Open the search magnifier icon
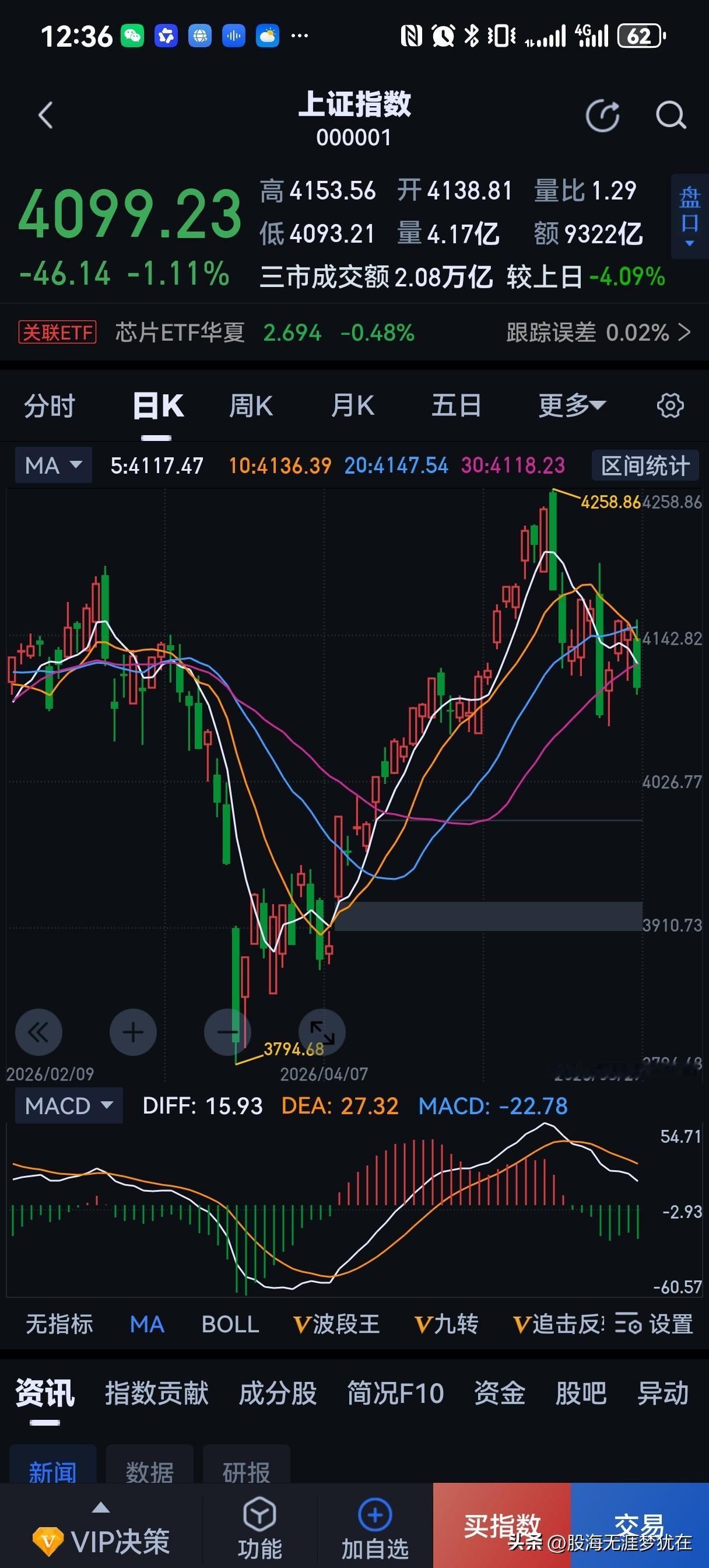This screenshot has height=1568, width=709. tap(671, 115)
